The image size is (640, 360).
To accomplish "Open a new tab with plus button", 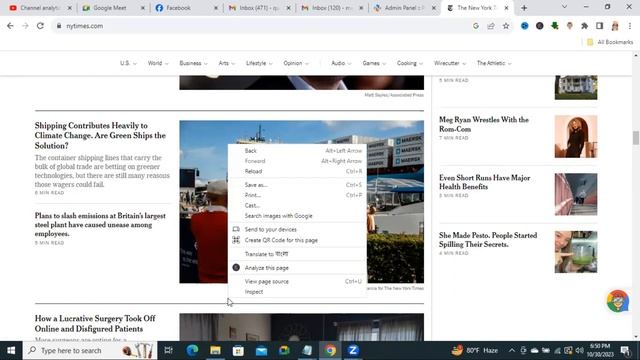I will (524, 8).
